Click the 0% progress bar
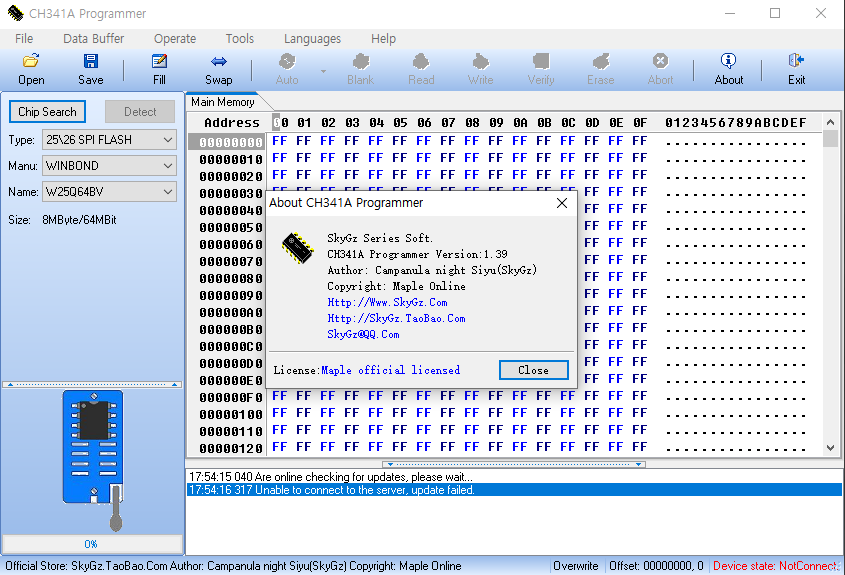The height and width of the screenshot is (575, 845). [x=92, y=544]
